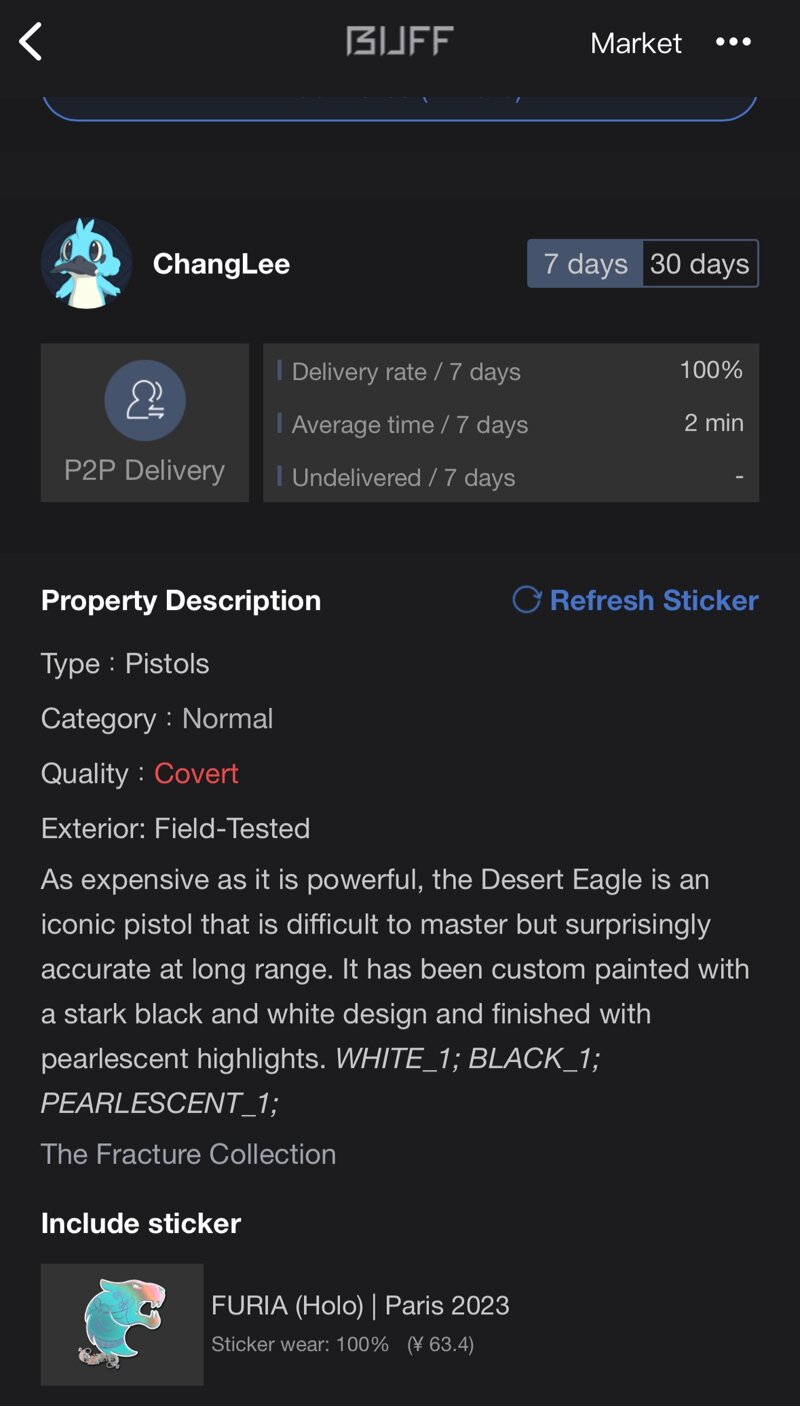Open the FURIA Holo sticker image
800x1406 pixels.
pos(122,1324)
